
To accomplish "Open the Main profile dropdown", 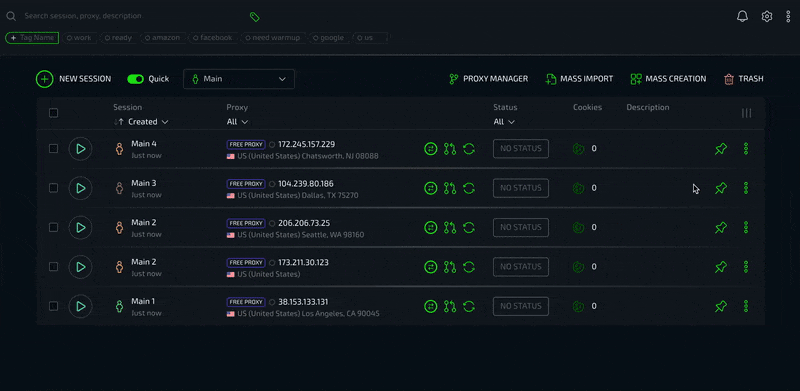I will [x=239, y=79].
